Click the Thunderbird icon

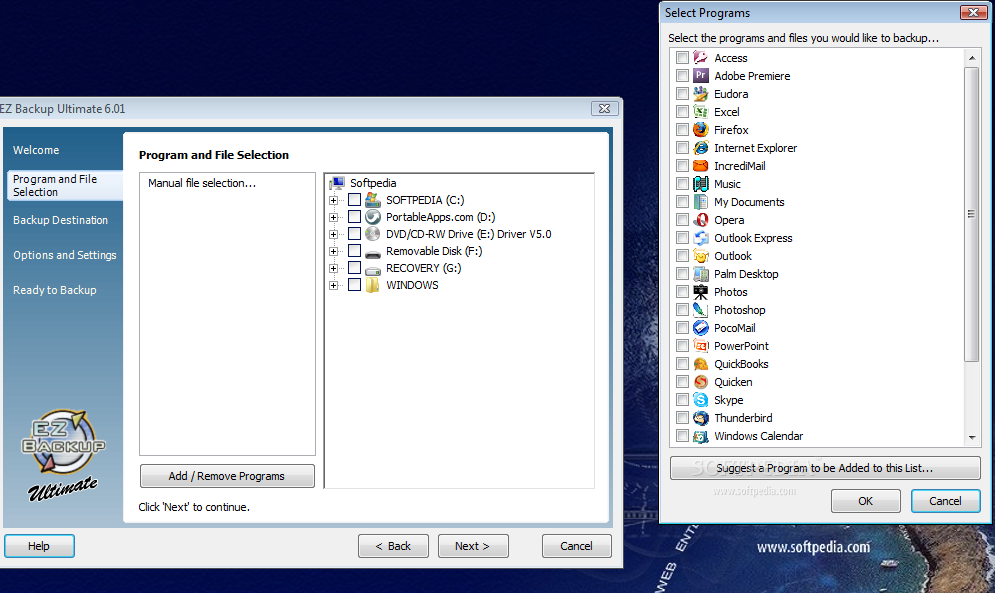point(701,418)
